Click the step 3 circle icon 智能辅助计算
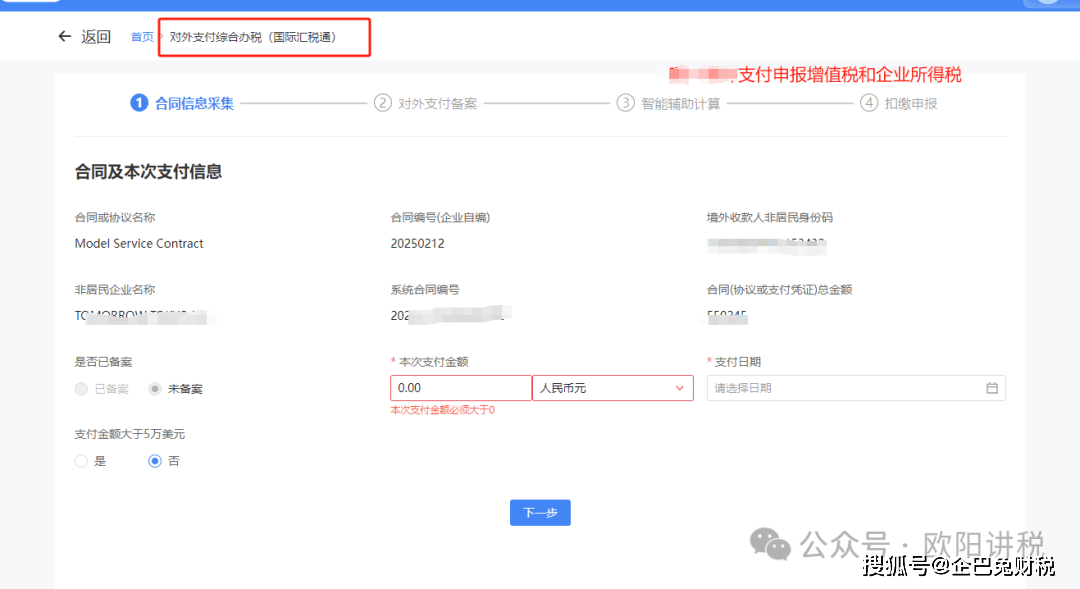 (625, 103)
